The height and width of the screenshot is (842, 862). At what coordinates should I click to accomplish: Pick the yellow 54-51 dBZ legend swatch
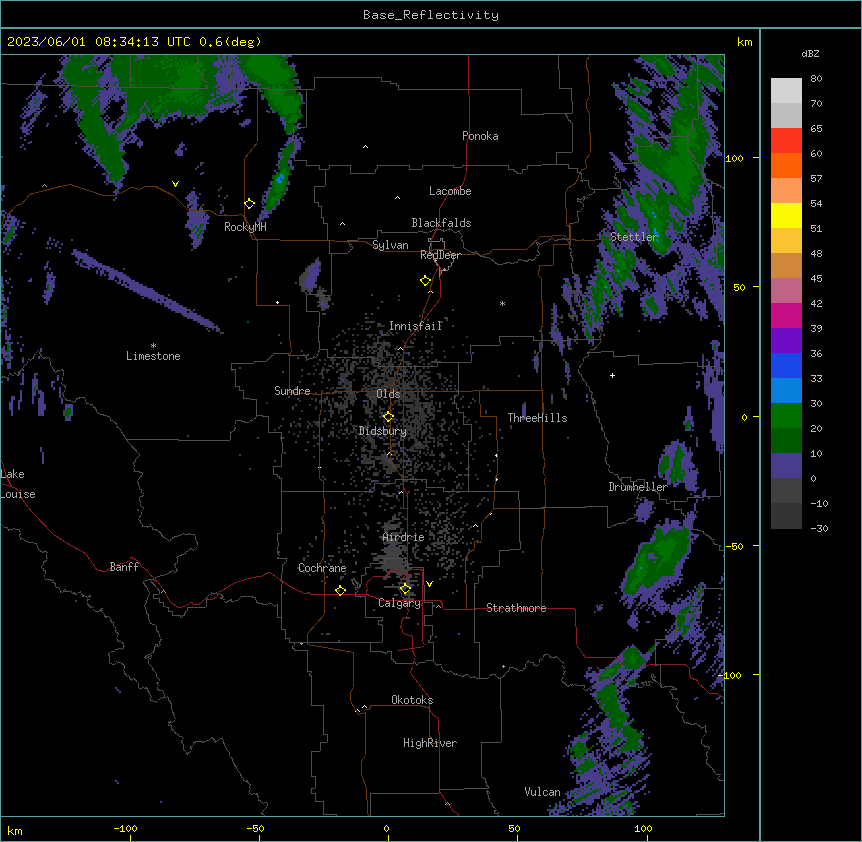tap(786, 215)
